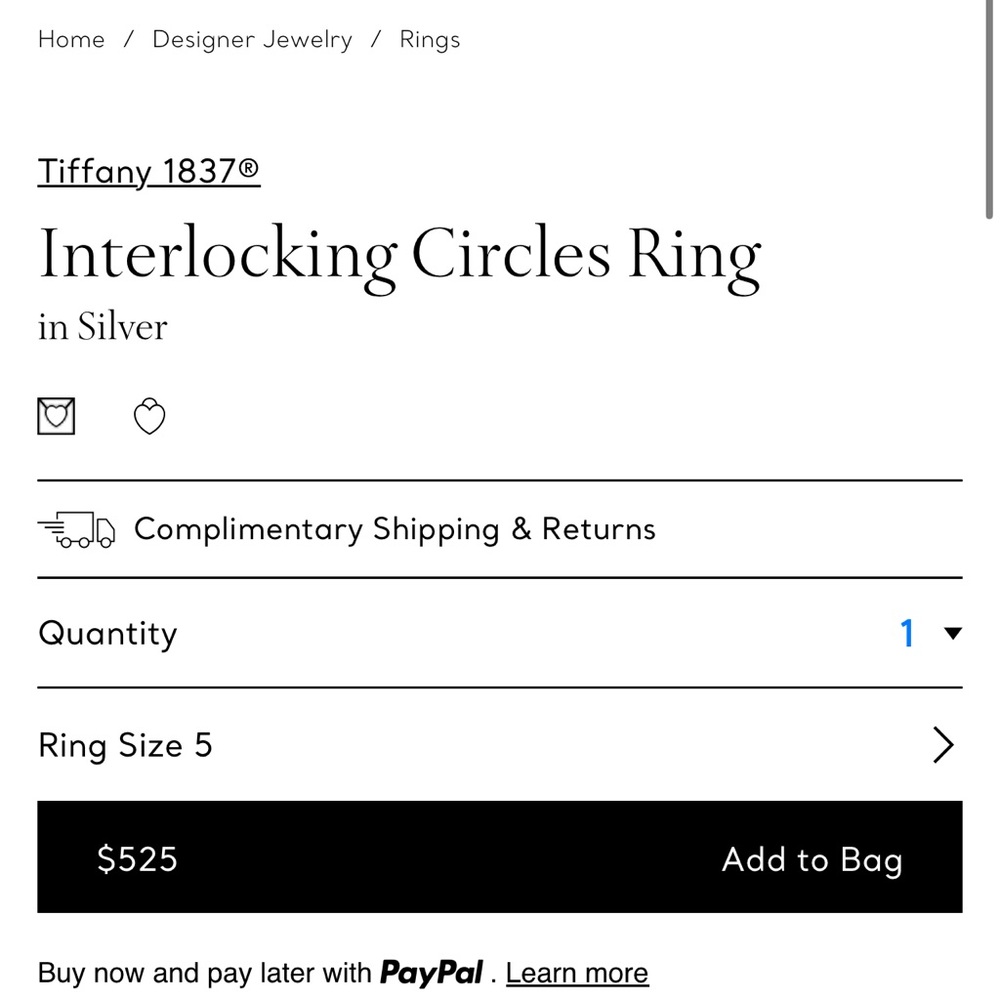Click the Drop a Hint envelope icon

(x=56, y=415)
